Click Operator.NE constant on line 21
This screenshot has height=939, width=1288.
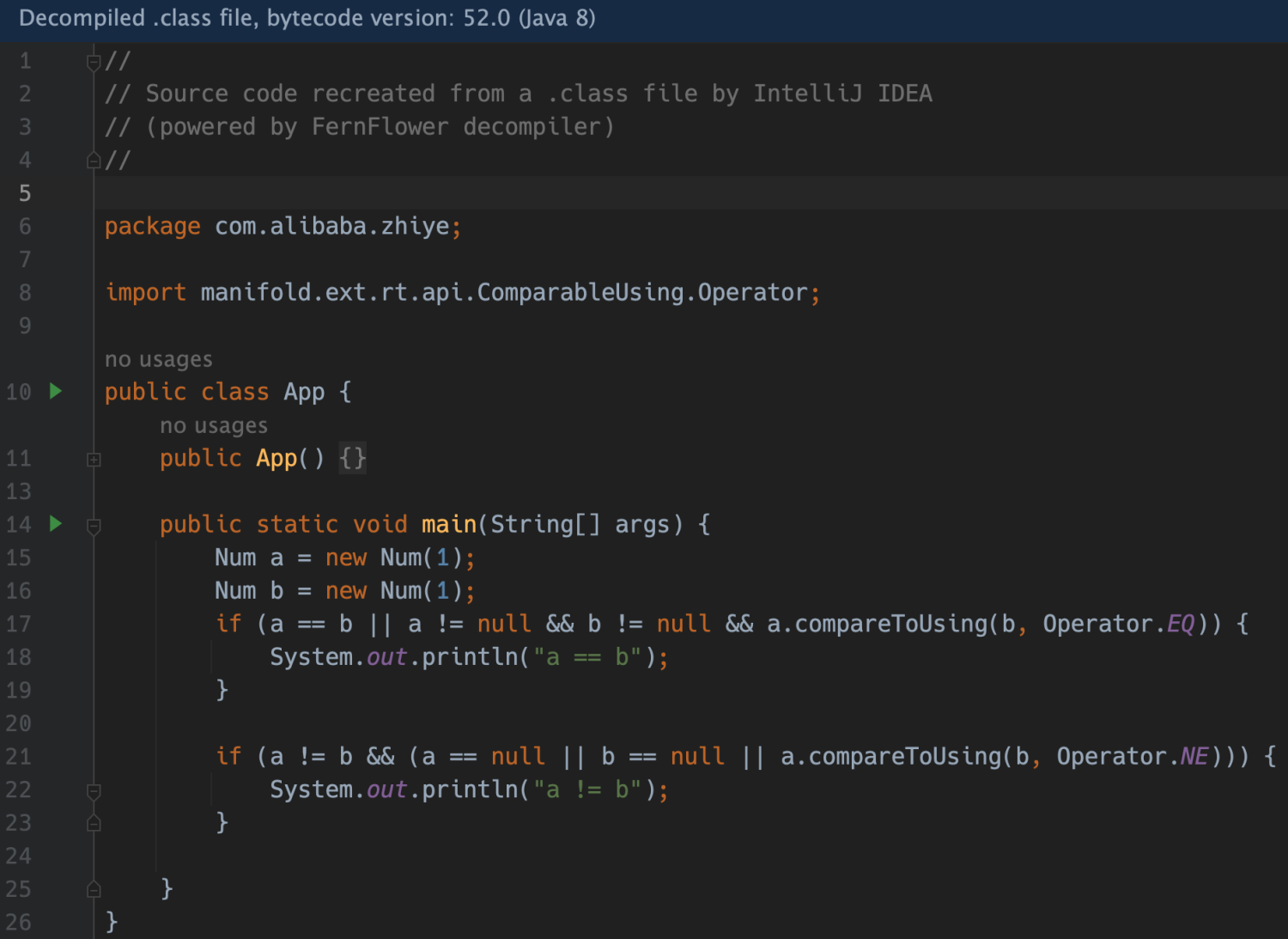(1194, 756)
